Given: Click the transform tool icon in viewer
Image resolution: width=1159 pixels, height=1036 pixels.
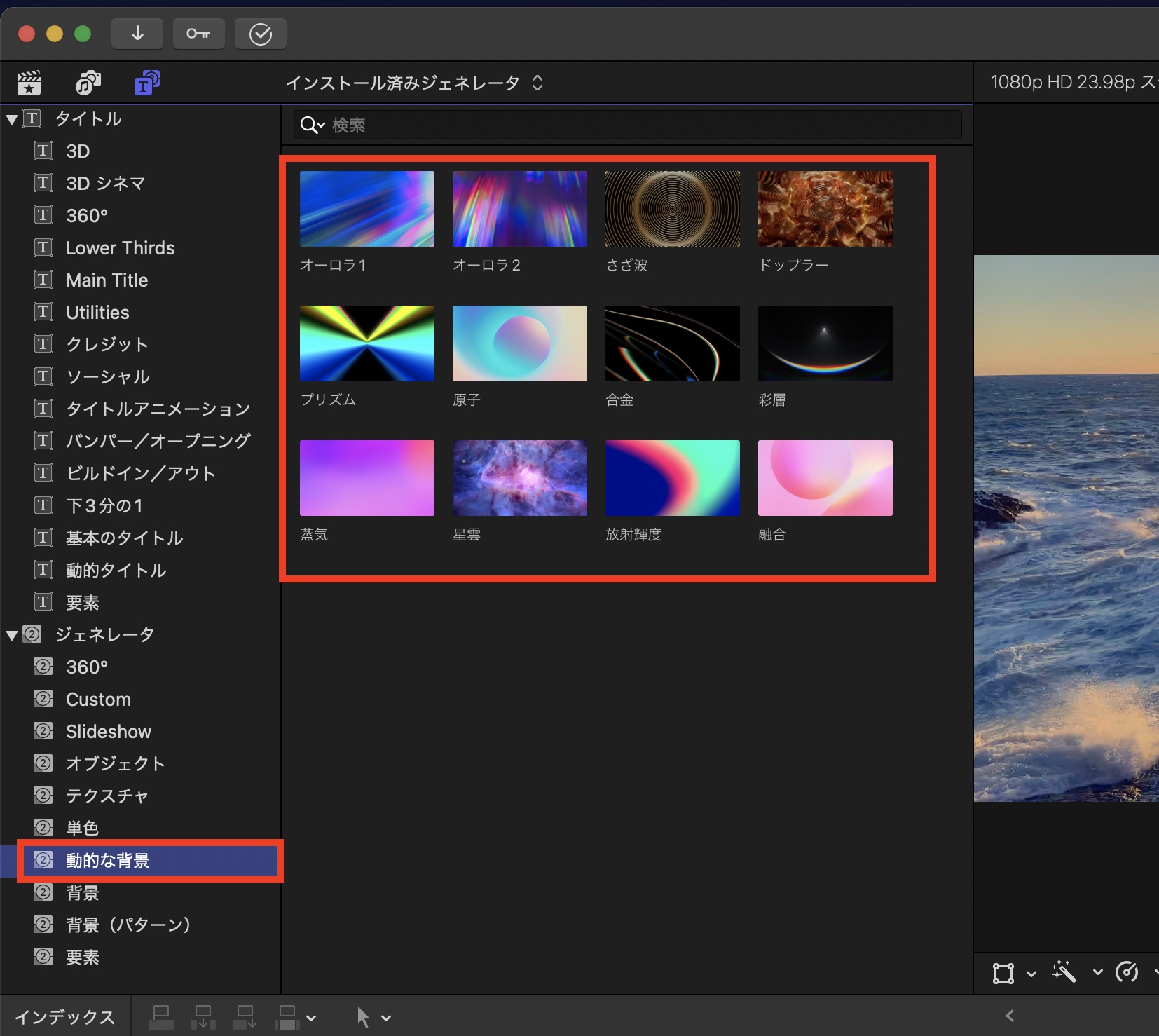Looking at the screenshot, I should pyautogui.click(x=1003, y=973).
